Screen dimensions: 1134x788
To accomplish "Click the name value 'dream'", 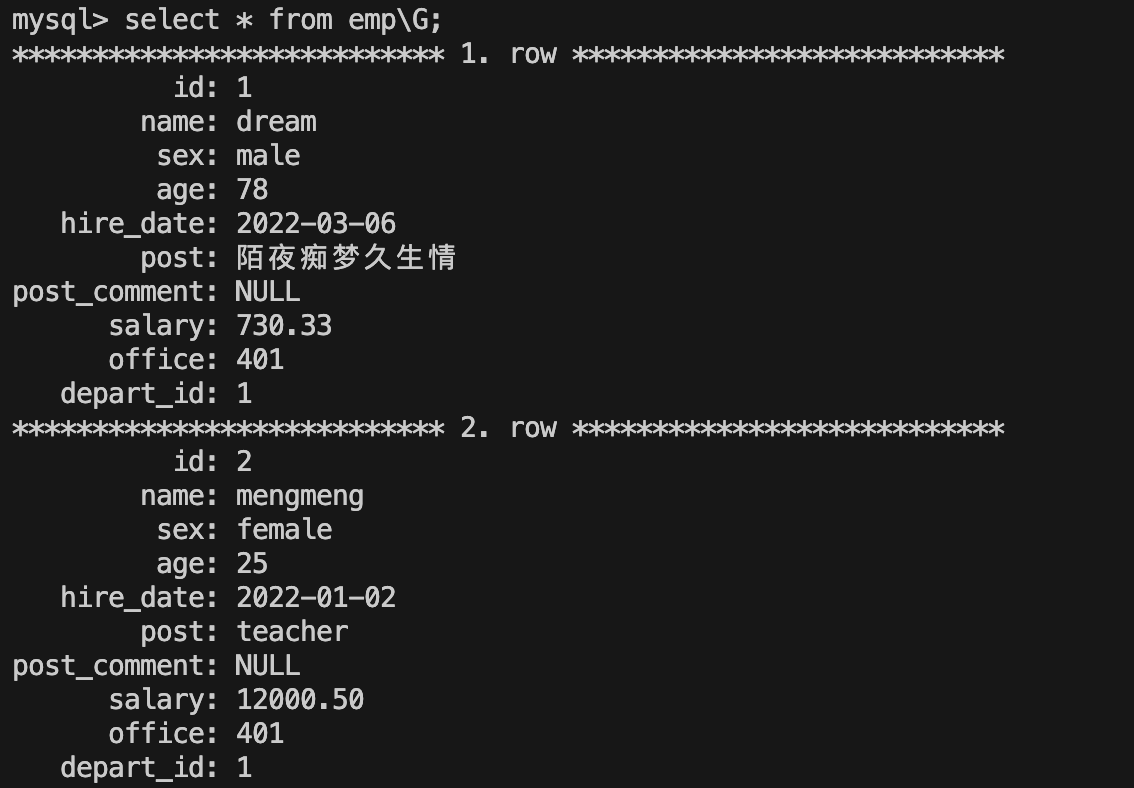I will click(x=276, y=121).
